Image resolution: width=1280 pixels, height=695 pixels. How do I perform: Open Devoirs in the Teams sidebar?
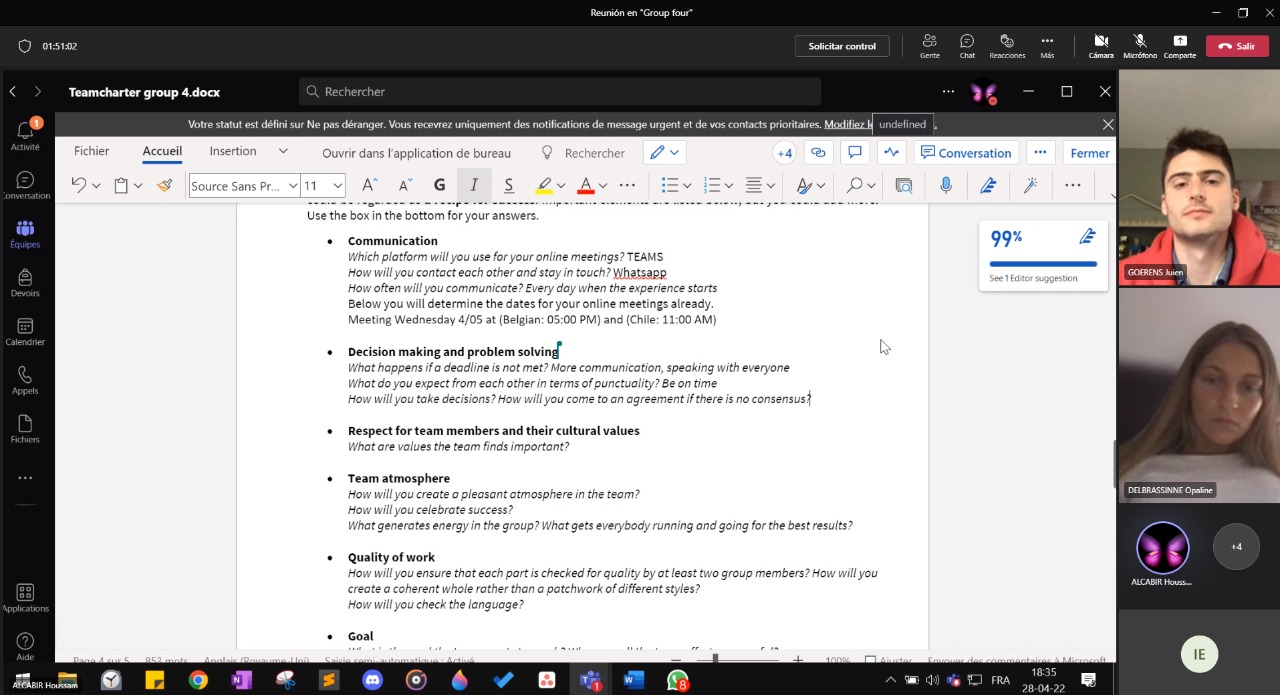coord(25,283)
